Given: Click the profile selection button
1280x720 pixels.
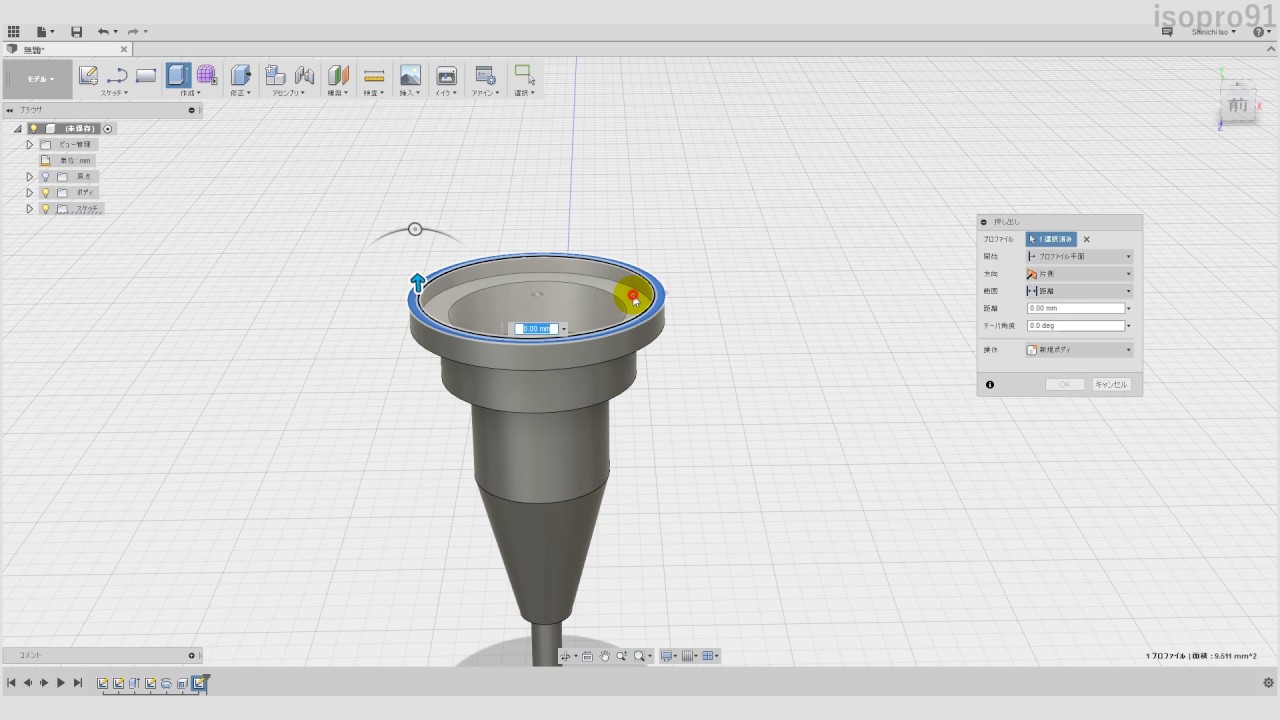Looking at the screenshot, I should click(x=1051, y=240).
